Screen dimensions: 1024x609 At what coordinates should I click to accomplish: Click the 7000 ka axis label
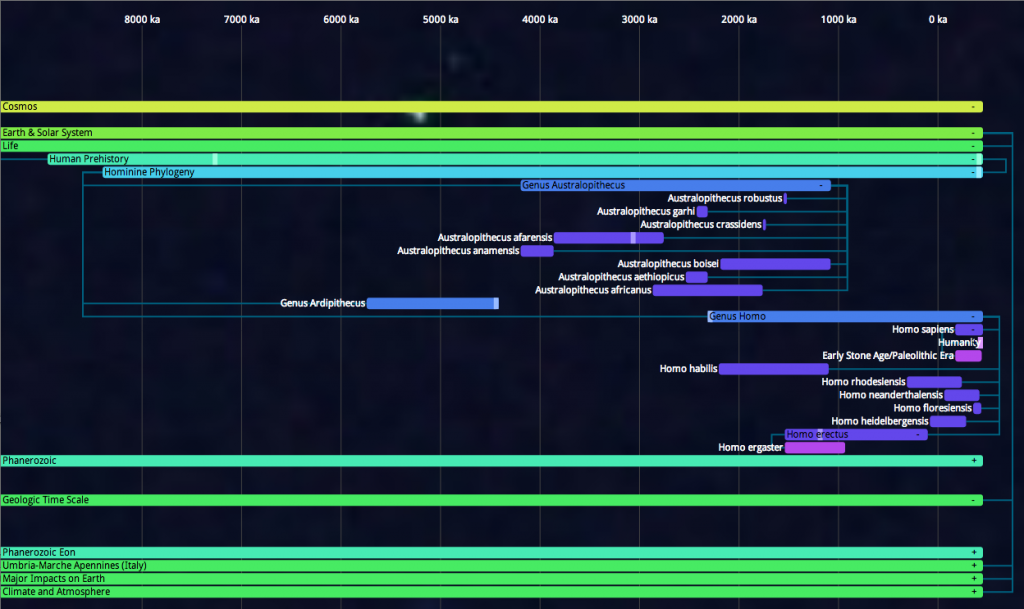tap(242, 20)
